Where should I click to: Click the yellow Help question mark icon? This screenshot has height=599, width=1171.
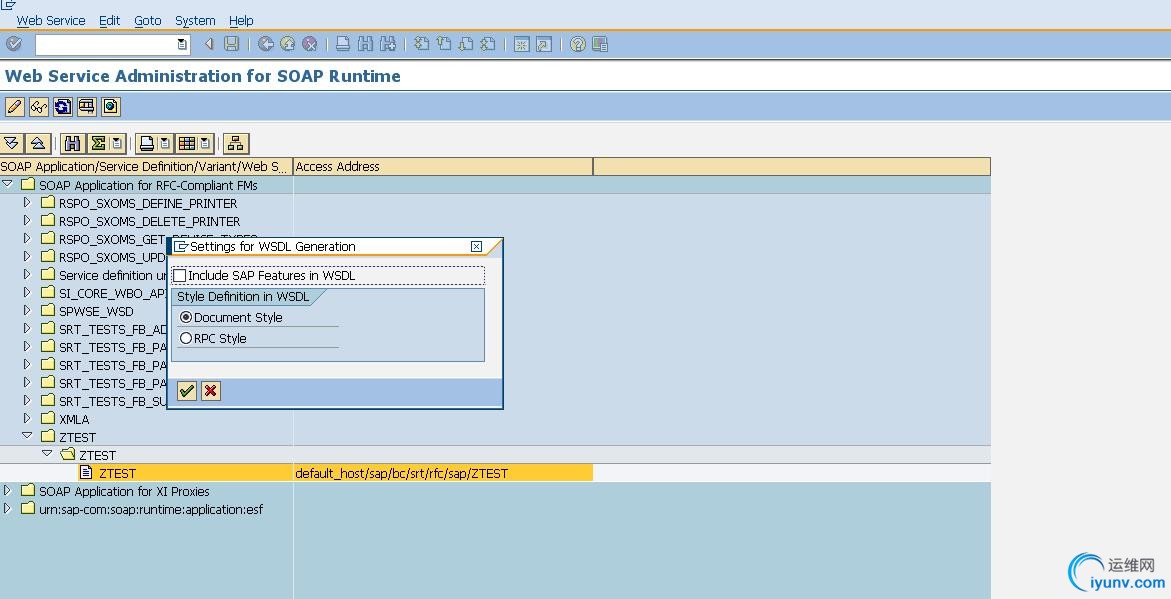click(577, 44)
